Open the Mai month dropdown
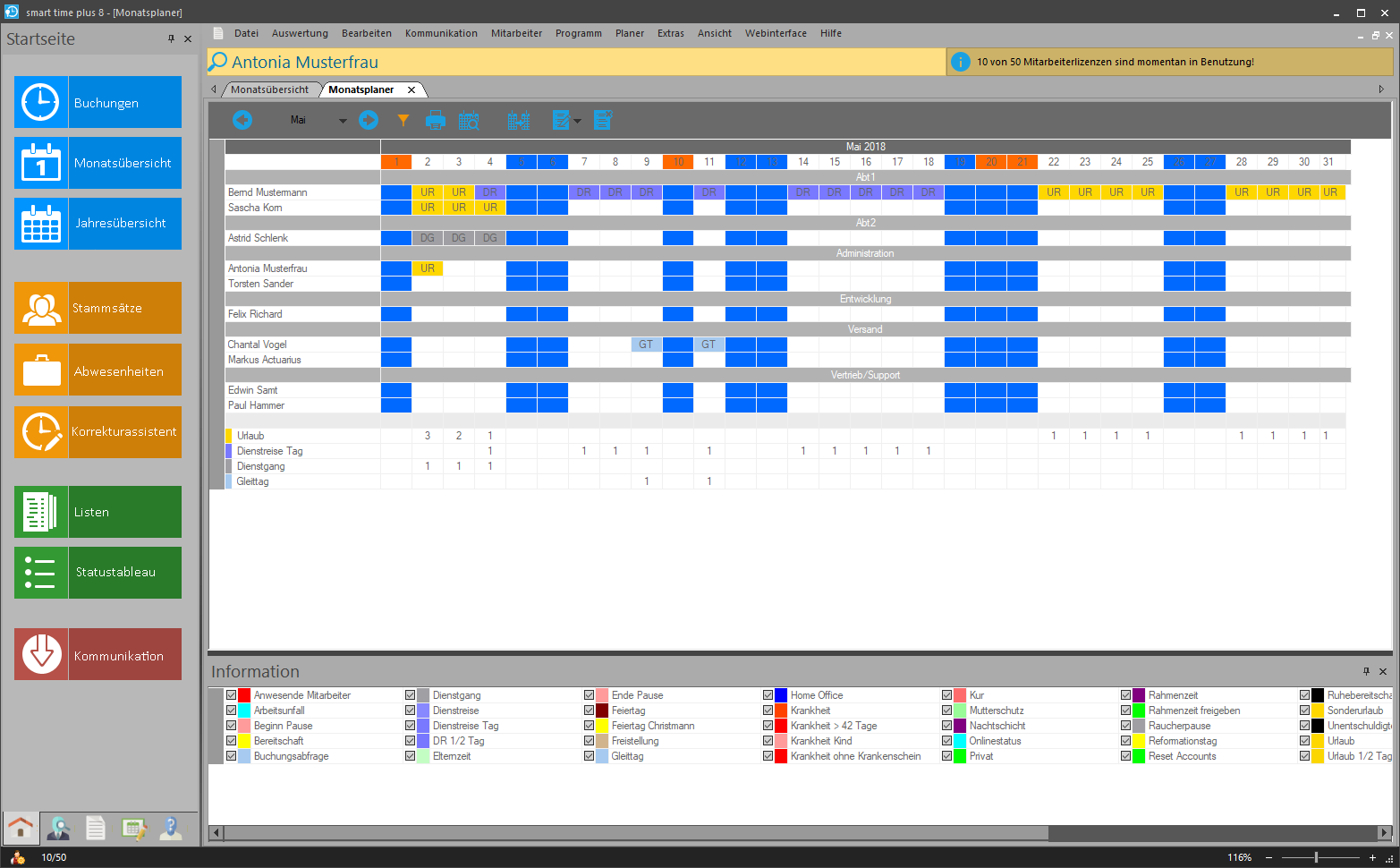The width and height of the screenshot is (1400, 868). [342, 121]
